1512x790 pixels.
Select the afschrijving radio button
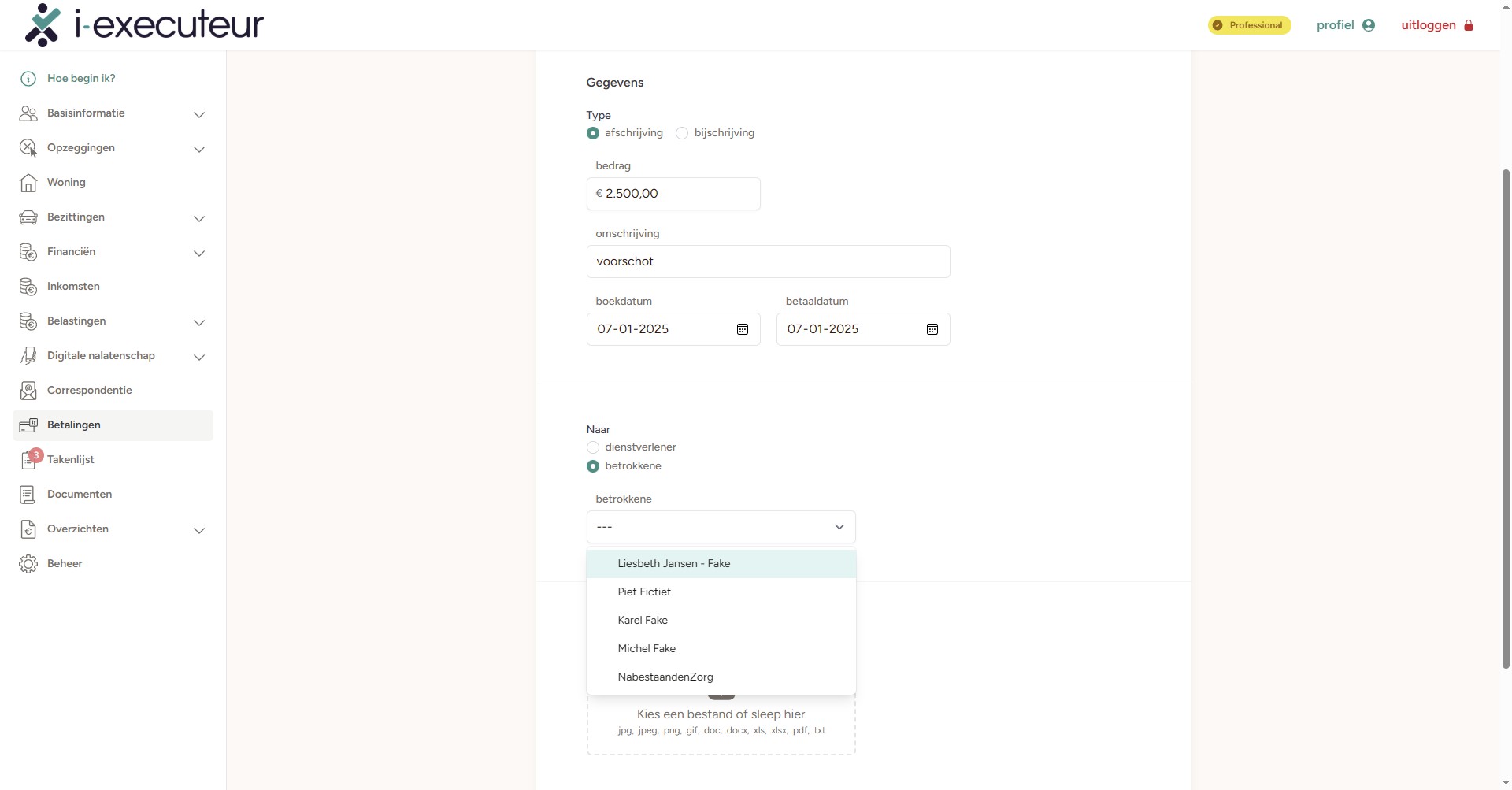point(593,133)
